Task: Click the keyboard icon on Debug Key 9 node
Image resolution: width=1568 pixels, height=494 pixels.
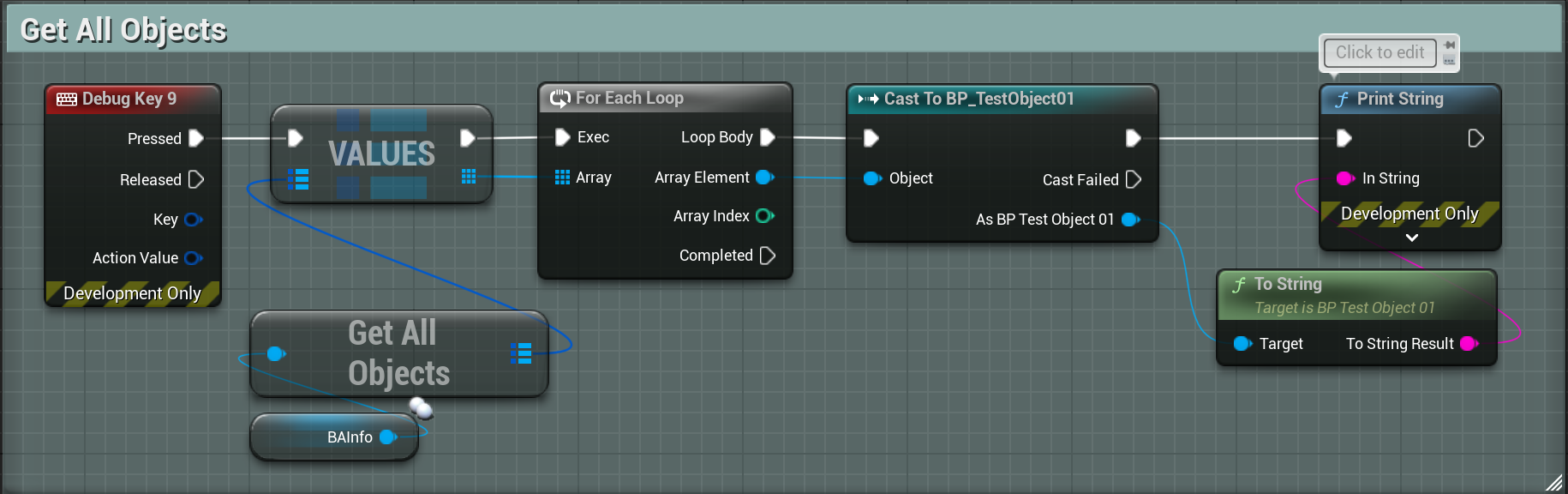Action: pyautogui.click(x=66, y=99)
